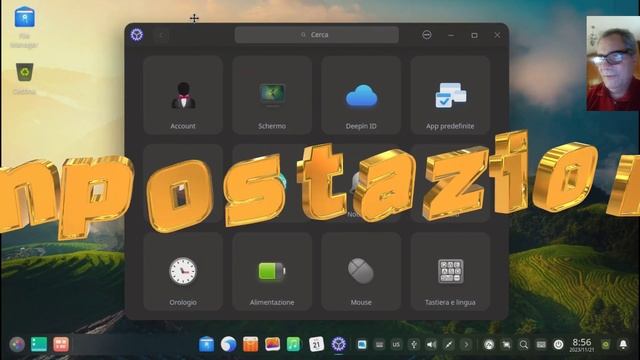Open the Deepin ID cloud tile
The height and width of the screenshot is (360, 640).
tap(361, 95)
